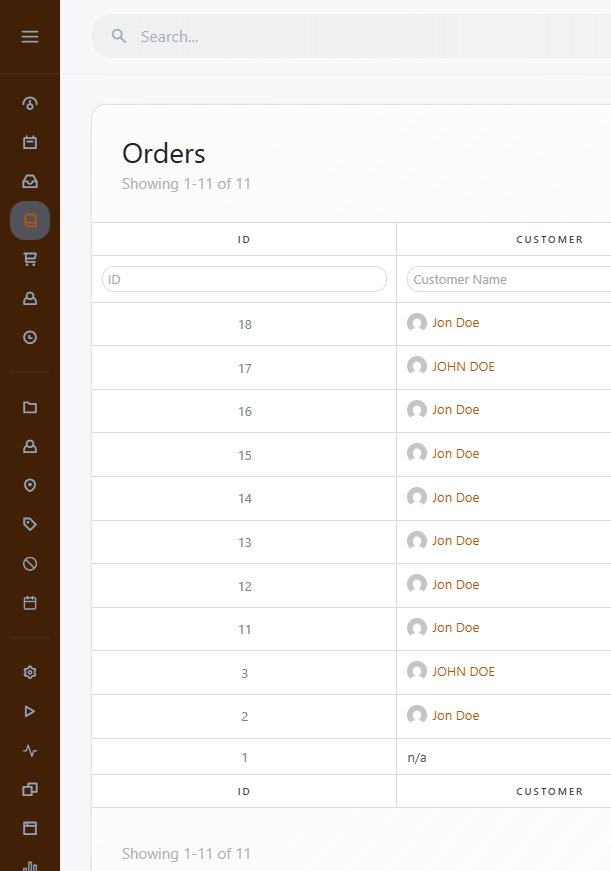
Task: Open the customers section via user silhouette icon
Action: click(29, 297)
